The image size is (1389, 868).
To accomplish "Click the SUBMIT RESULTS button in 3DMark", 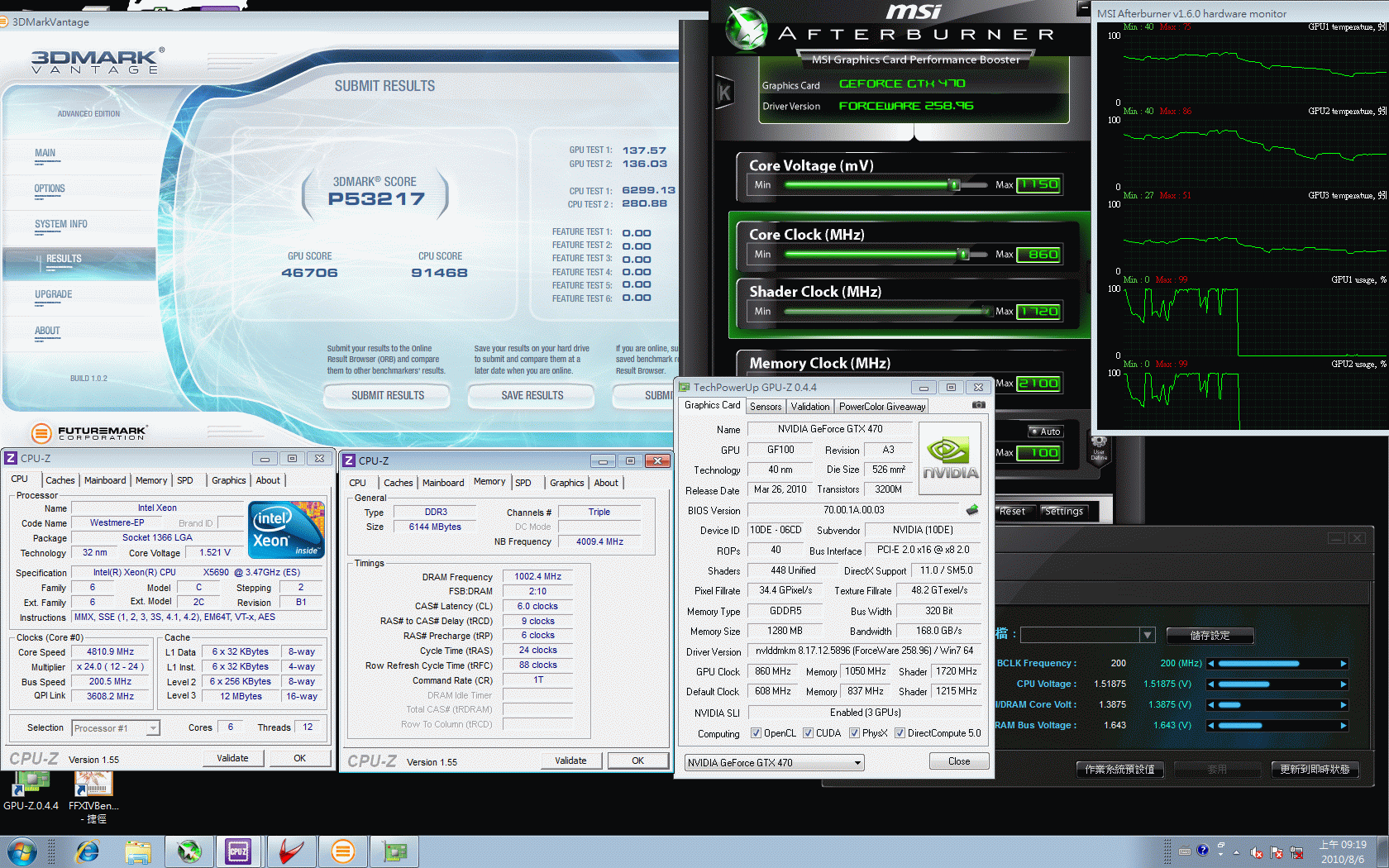I will pyautogui.click(x=388, y=396).
